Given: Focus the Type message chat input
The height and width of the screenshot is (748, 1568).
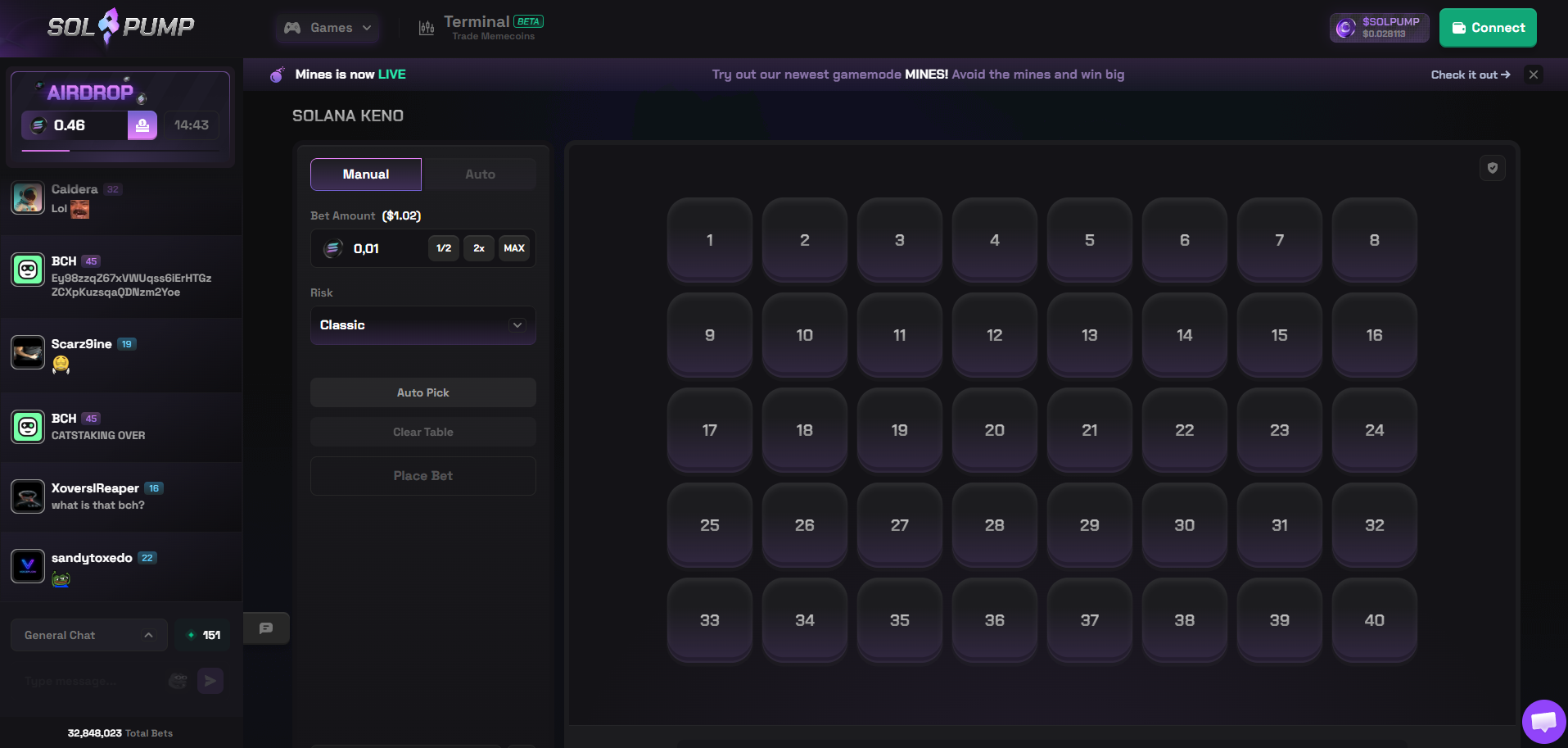Looking at the screenshot, I should click(x=90, y=681).
